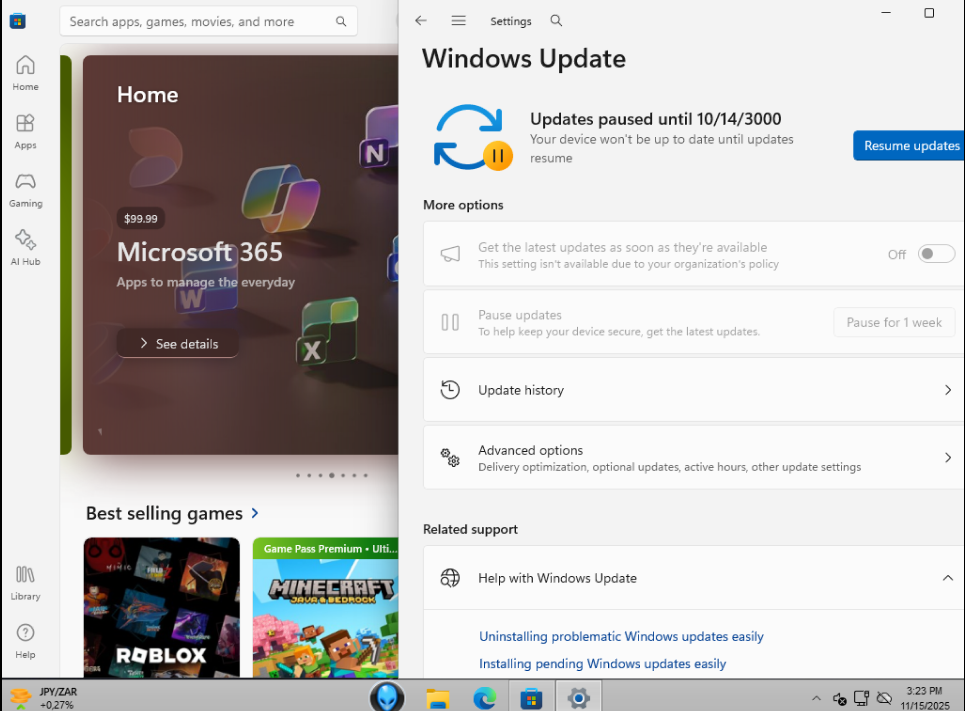Click the Resume updates button
The width and height of the screenshot is (965, 711).
tap(910, 146)
